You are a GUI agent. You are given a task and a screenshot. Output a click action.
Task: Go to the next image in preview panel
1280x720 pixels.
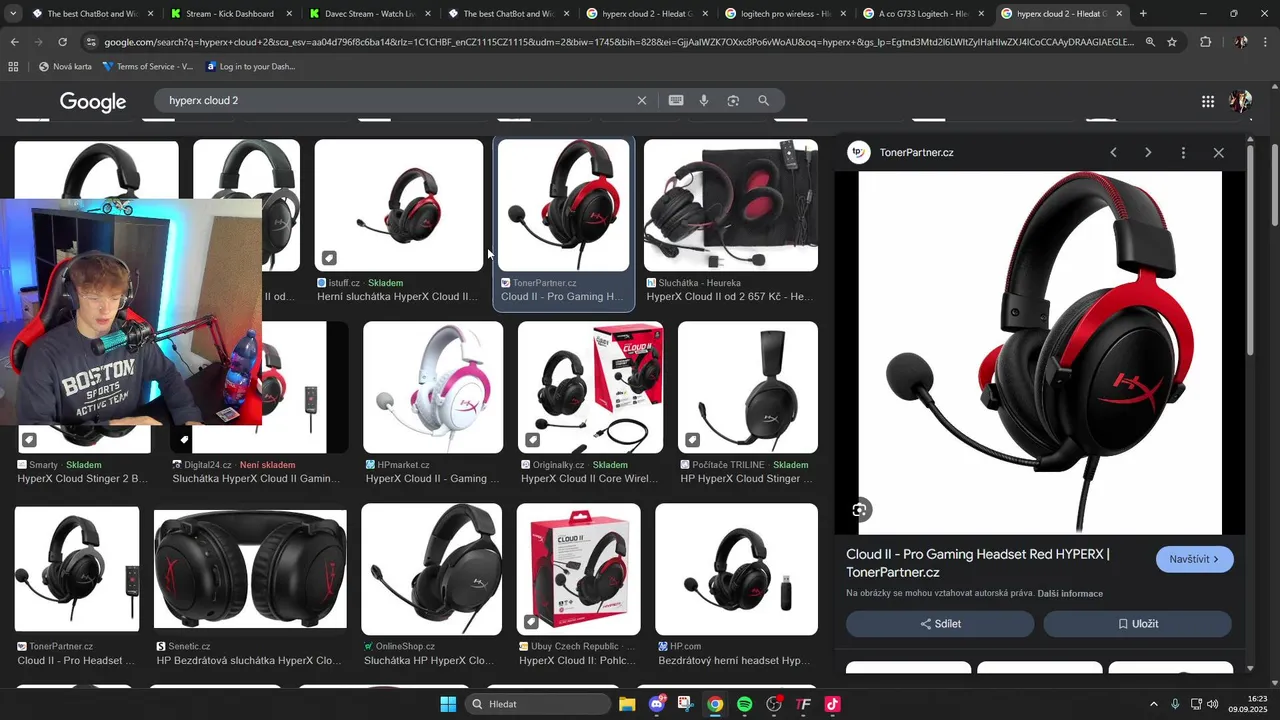click(1148, 153)
